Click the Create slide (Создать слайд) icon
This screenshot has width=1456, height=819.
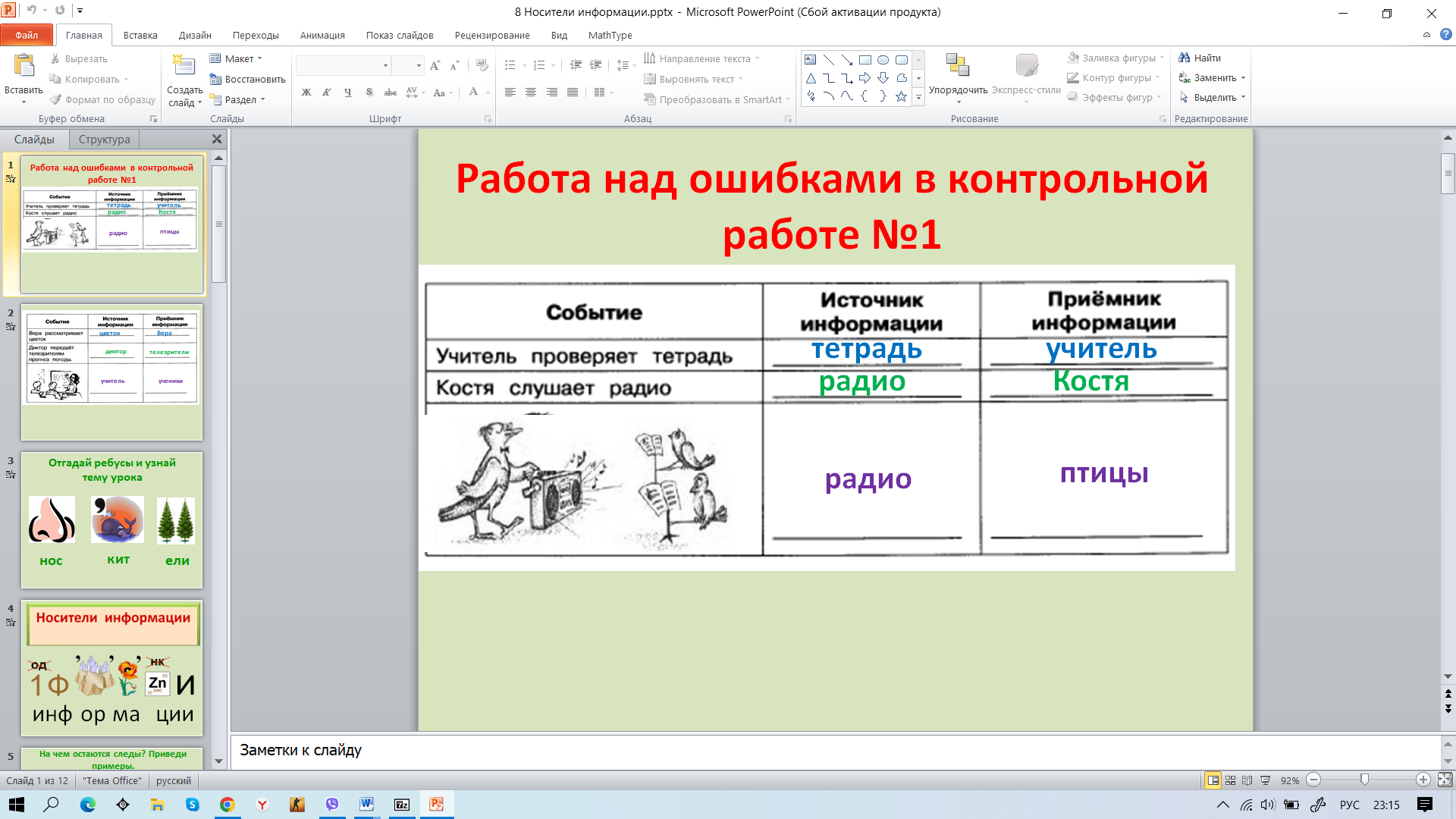click(x=184, y=67)
